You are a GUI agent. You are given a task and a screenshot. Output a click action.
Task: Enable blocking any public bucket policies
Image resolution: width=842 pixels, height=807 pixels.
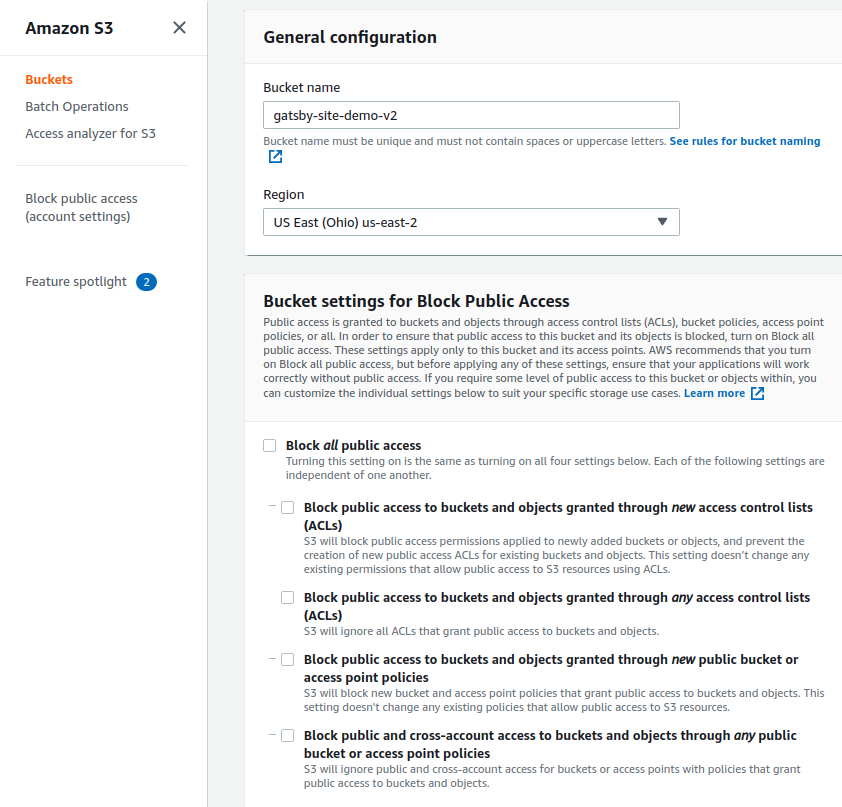[287, 735]
